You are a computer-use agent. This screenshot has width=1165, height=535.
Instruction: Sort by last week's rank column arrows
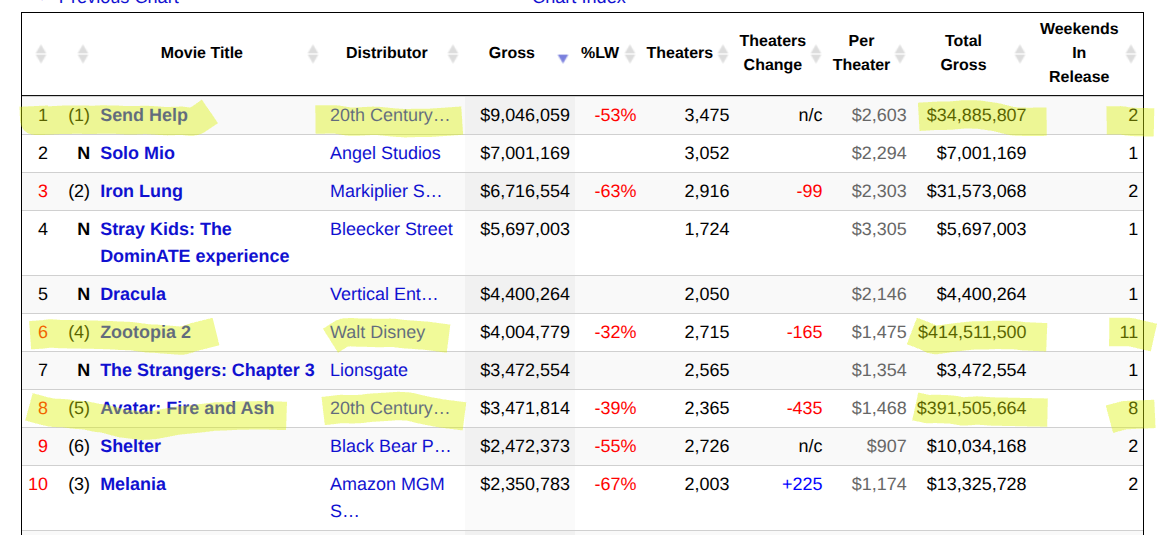point(82,54)
